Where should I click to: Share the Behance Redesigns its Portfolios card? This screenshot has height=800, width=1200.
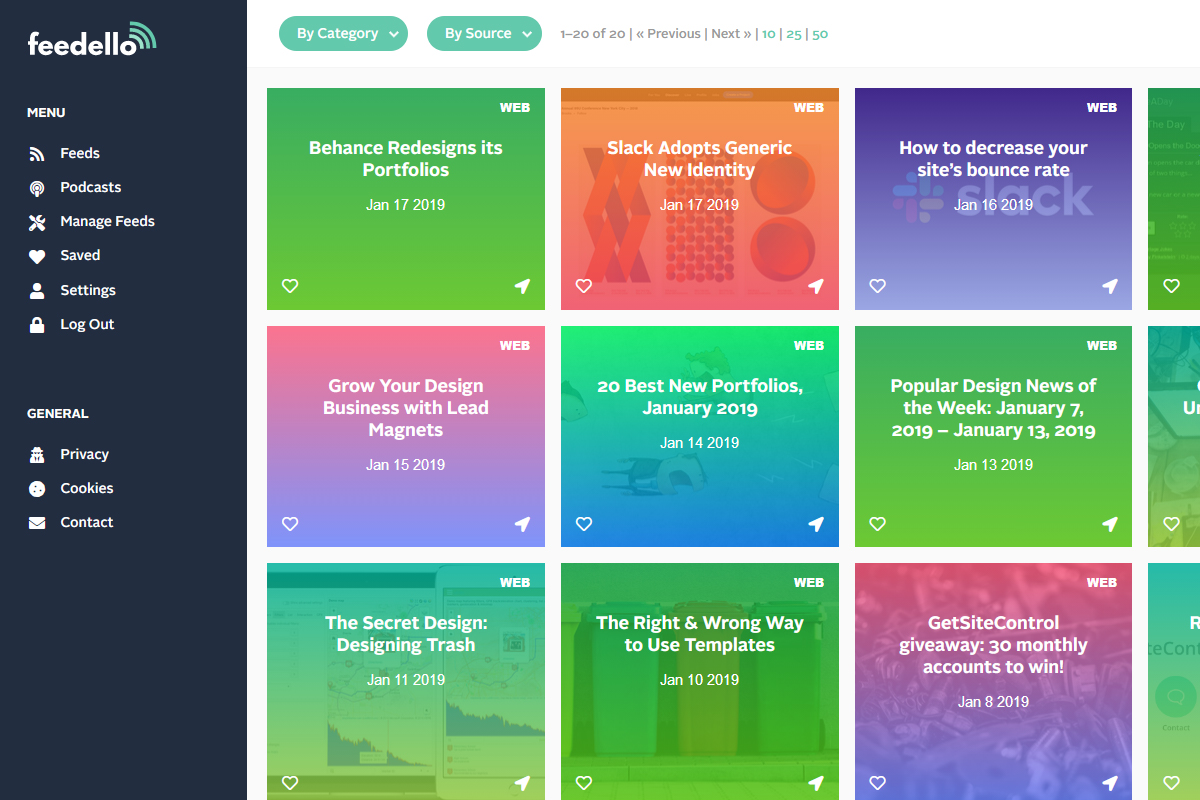point(522,286)
